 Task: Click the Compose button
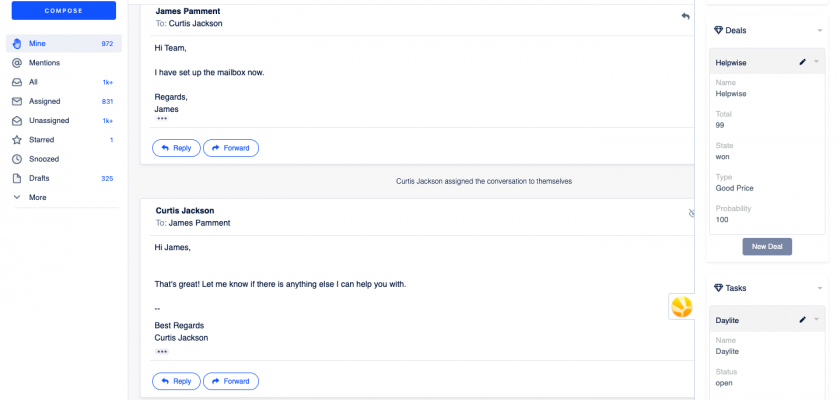click(63, 12)
